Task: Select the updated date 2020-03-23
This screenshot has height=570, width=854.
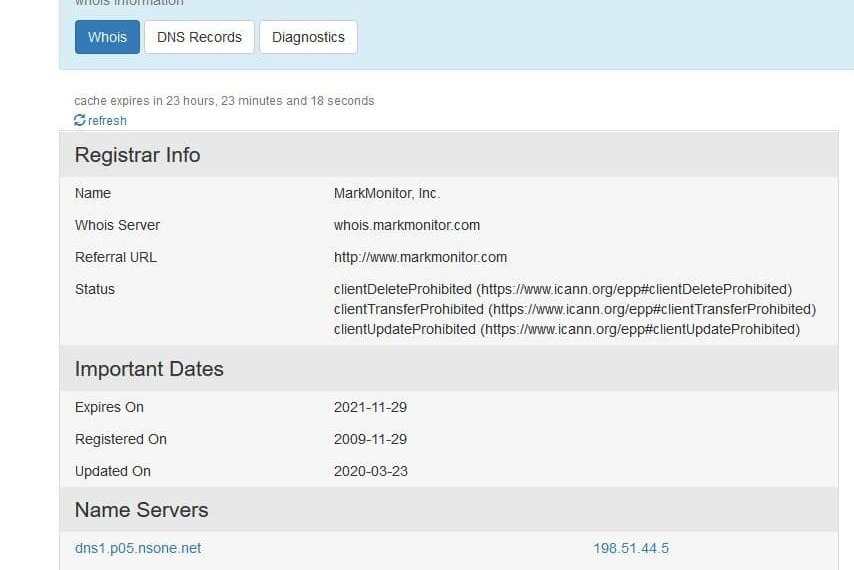Action: pos(371,471)
